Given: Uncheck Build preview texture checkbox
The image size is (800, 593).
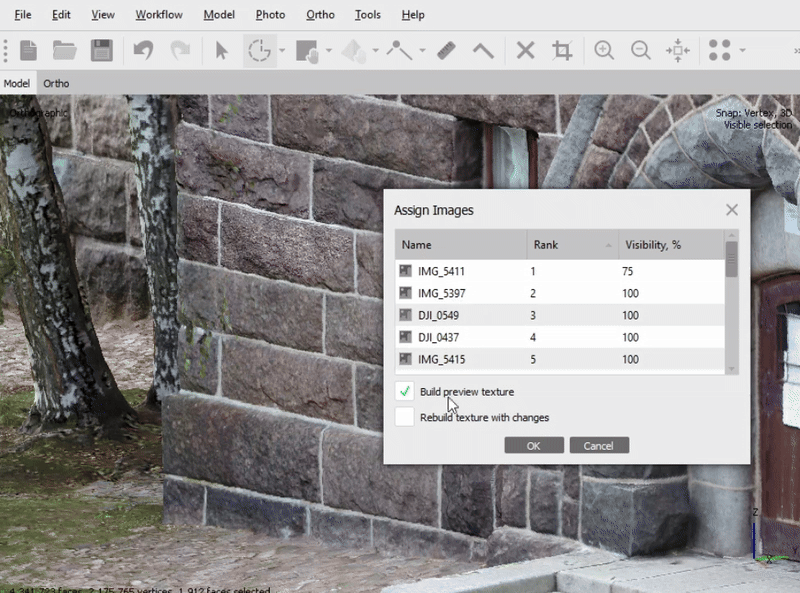Looking at the screenshot, I should click(405, 391).
